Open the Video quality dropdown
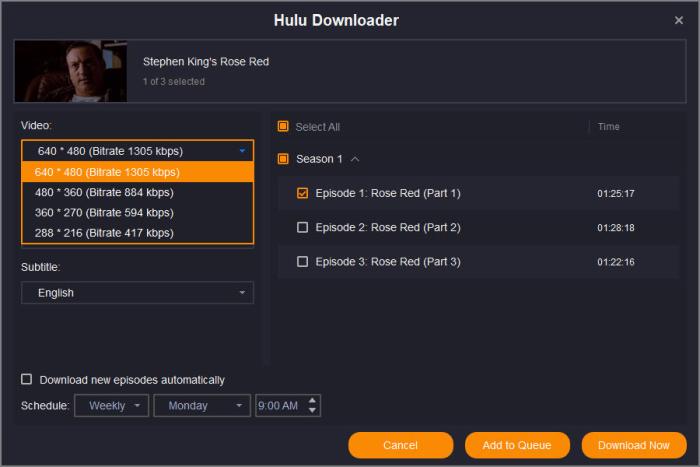Screen dimensions: 700x467 [x=138, y=151]
